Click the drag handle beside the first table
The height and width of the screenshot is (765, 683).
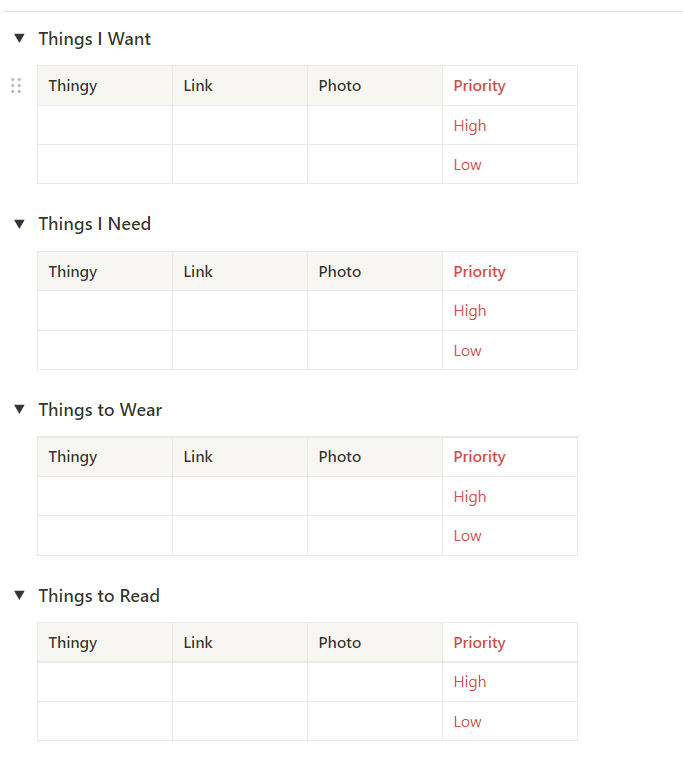click(x=16, y=86)
